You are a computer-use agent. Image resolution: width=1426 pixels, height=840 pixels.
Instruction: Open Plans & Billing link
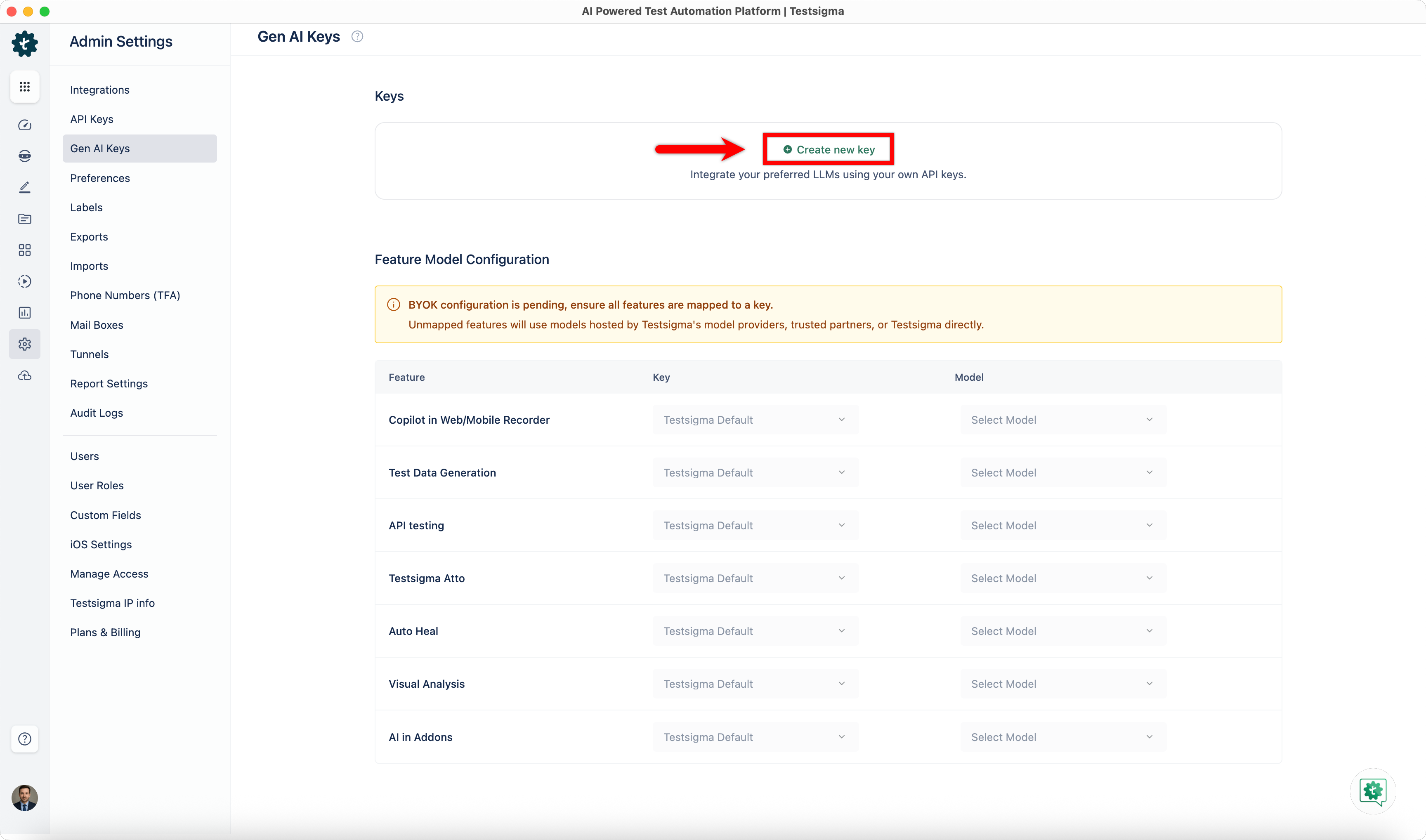click(x=105, y=632)
